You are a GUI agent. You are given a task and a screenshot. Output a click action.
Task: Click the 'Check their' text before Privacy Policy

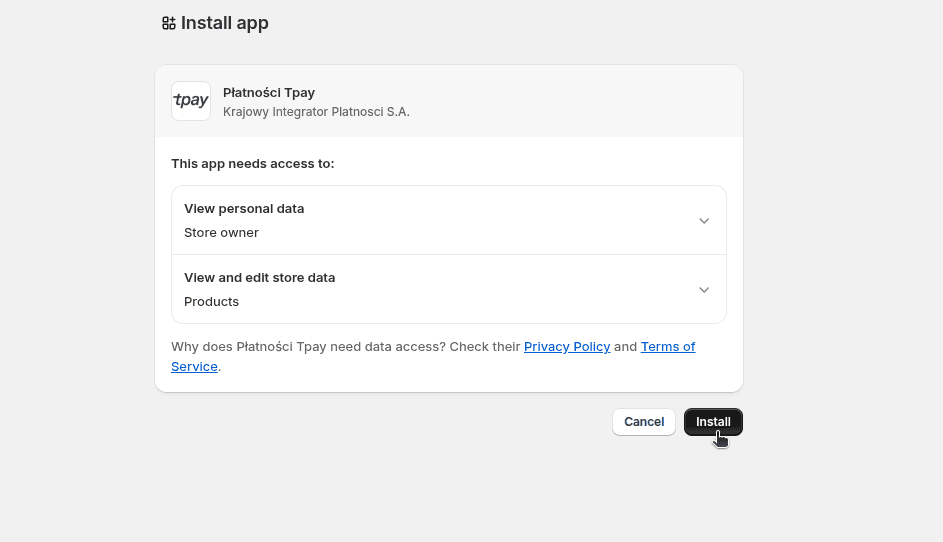[485, 346]
